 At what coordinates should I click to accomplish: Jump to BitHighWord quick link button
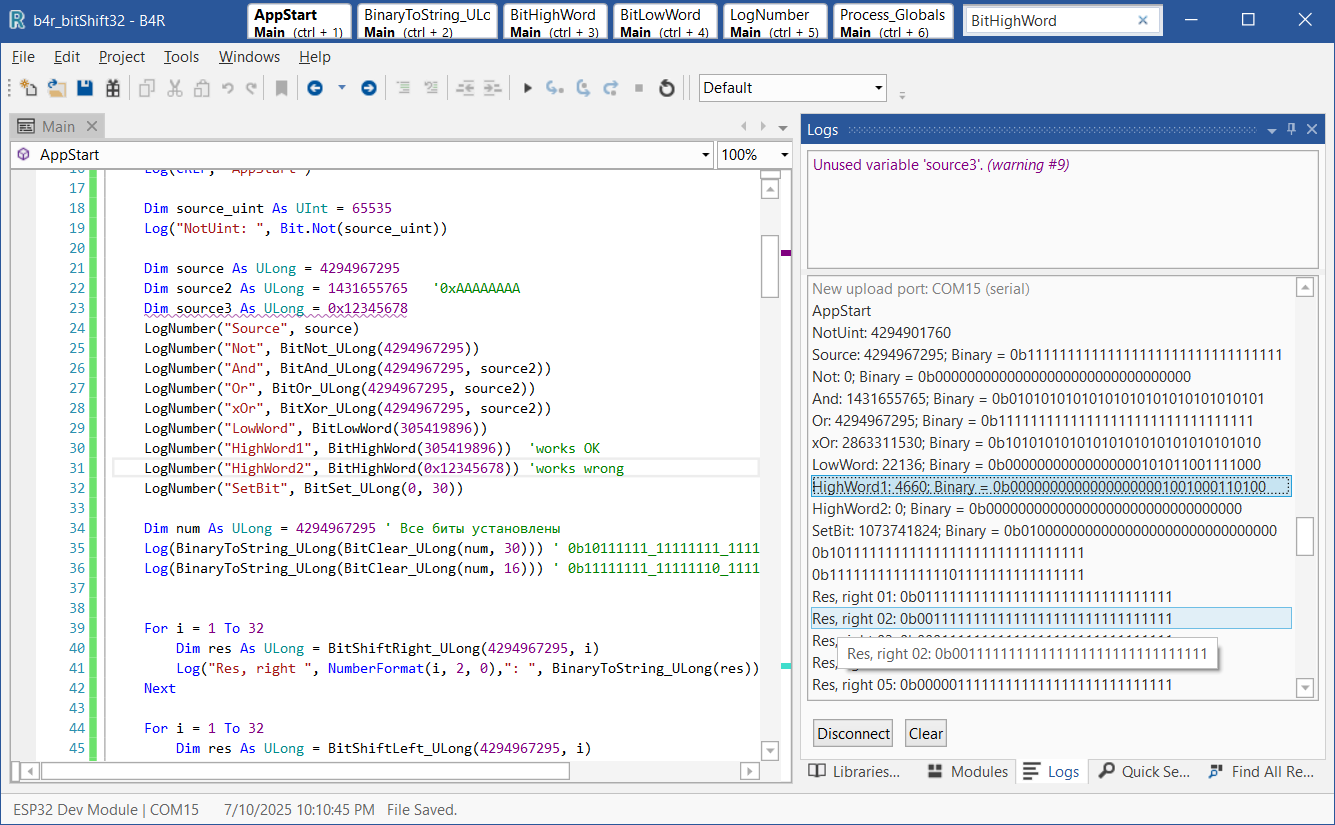coord(553,22)
